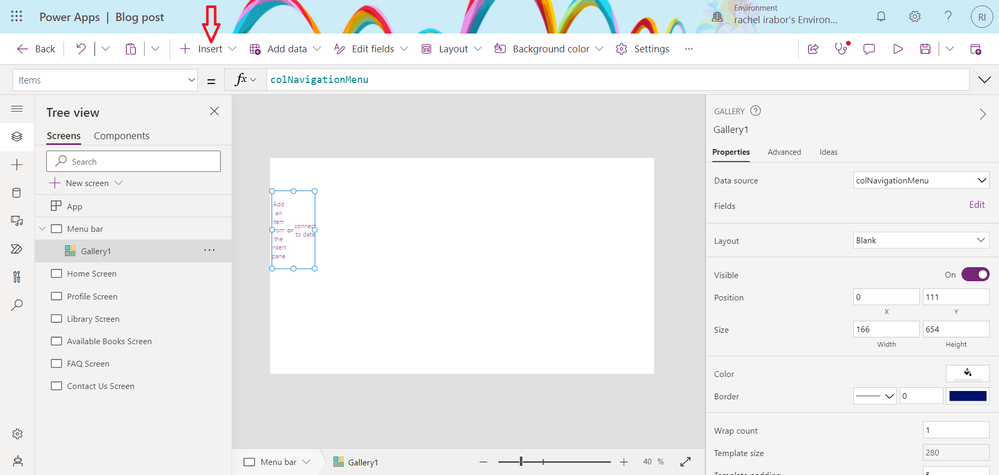999x475 pixels.
Task: Click the dark blue border color swatch
Action: 968,396
